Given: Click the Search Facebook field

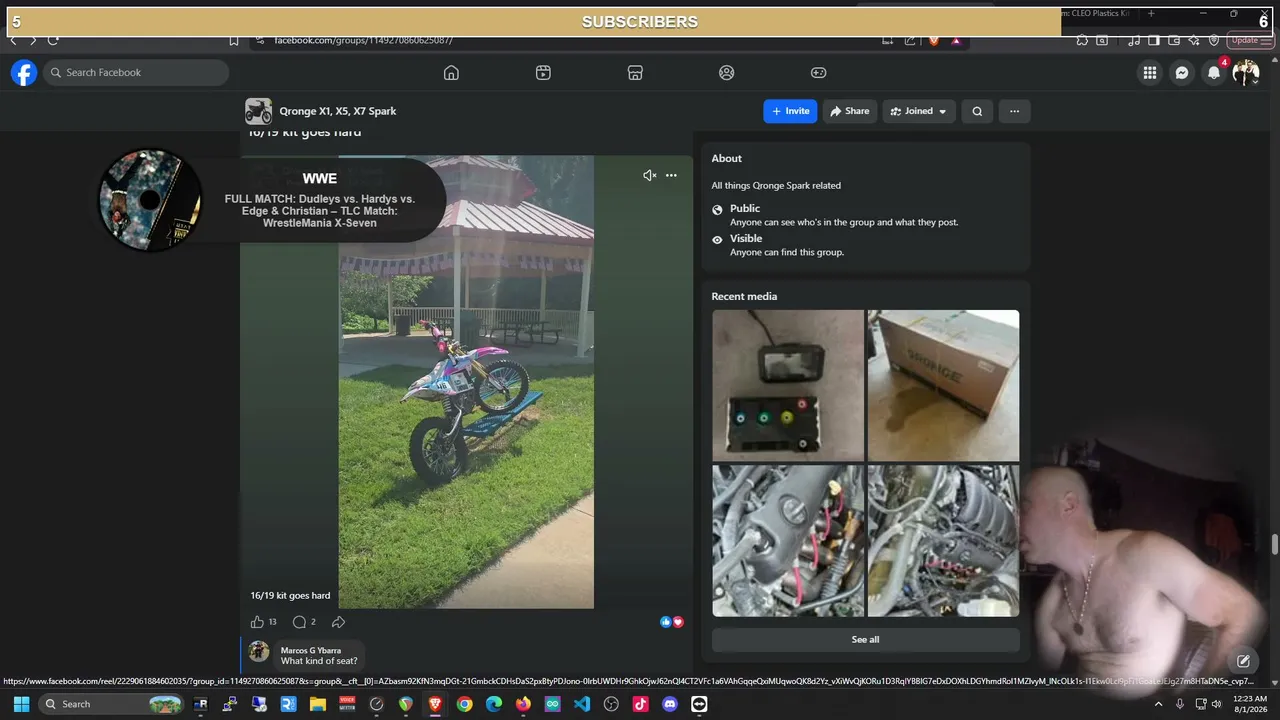Looking at the screenshot, I should [x=136, y=72].
